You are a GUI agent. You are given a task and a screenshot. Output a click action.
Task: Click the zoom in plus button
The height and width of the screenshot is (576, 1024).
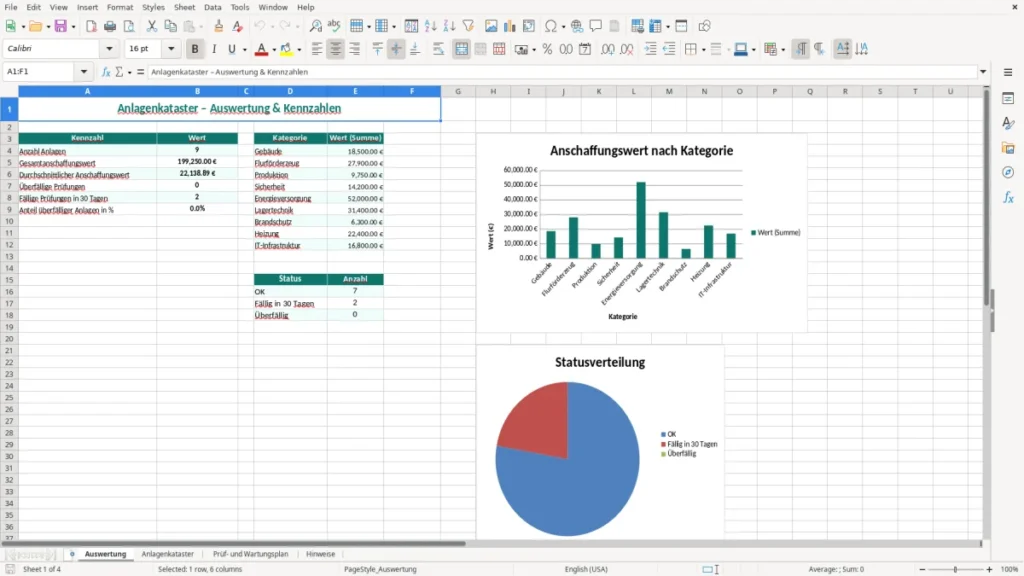(x=989, y=569)
